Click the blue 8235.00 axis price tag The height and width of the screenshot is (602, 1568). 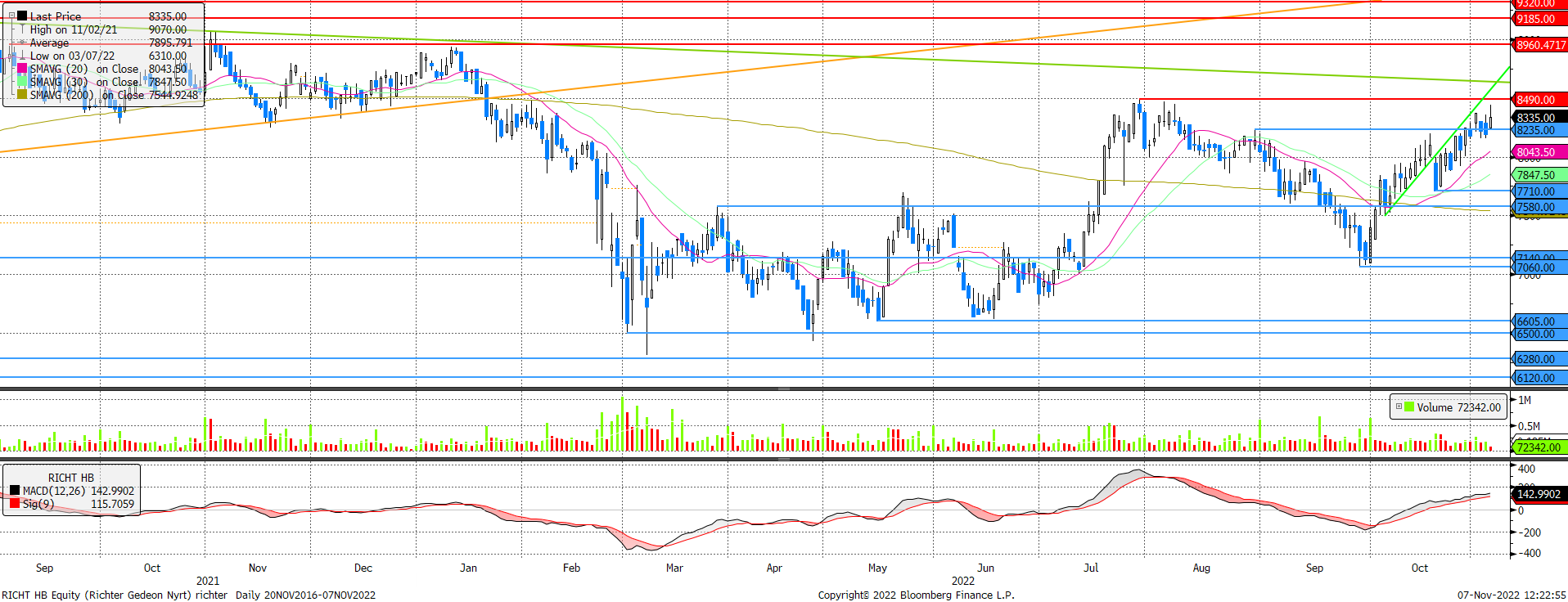(x=1538, y=130)
